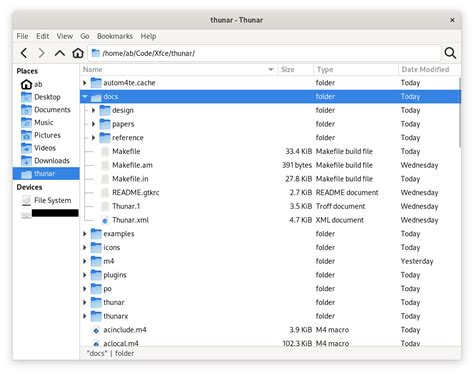Screen dimensions: 474x374
Task: Click the examples folder icon
Action: pyautogui.click(x=96, y=234)
